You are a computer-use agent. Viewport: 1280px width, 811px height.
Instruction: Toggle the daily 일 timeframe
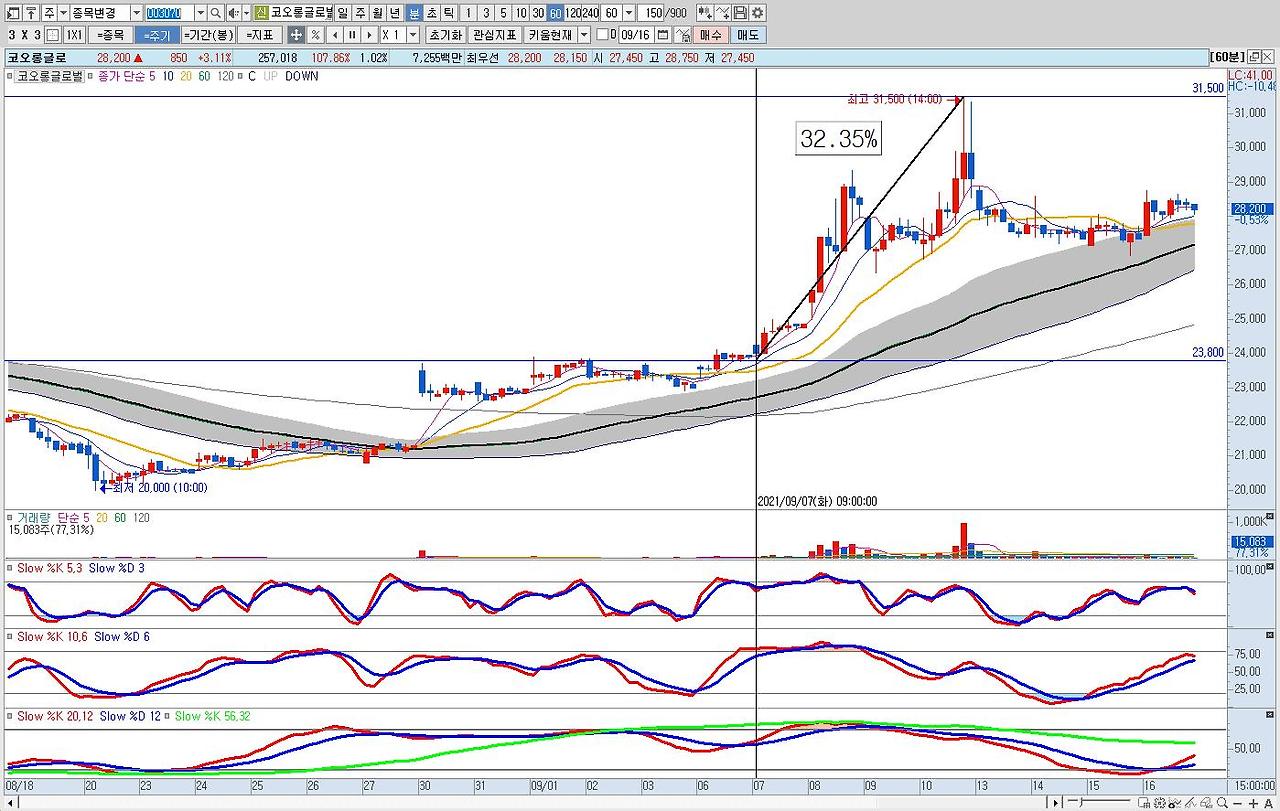[x=343, y=13]
